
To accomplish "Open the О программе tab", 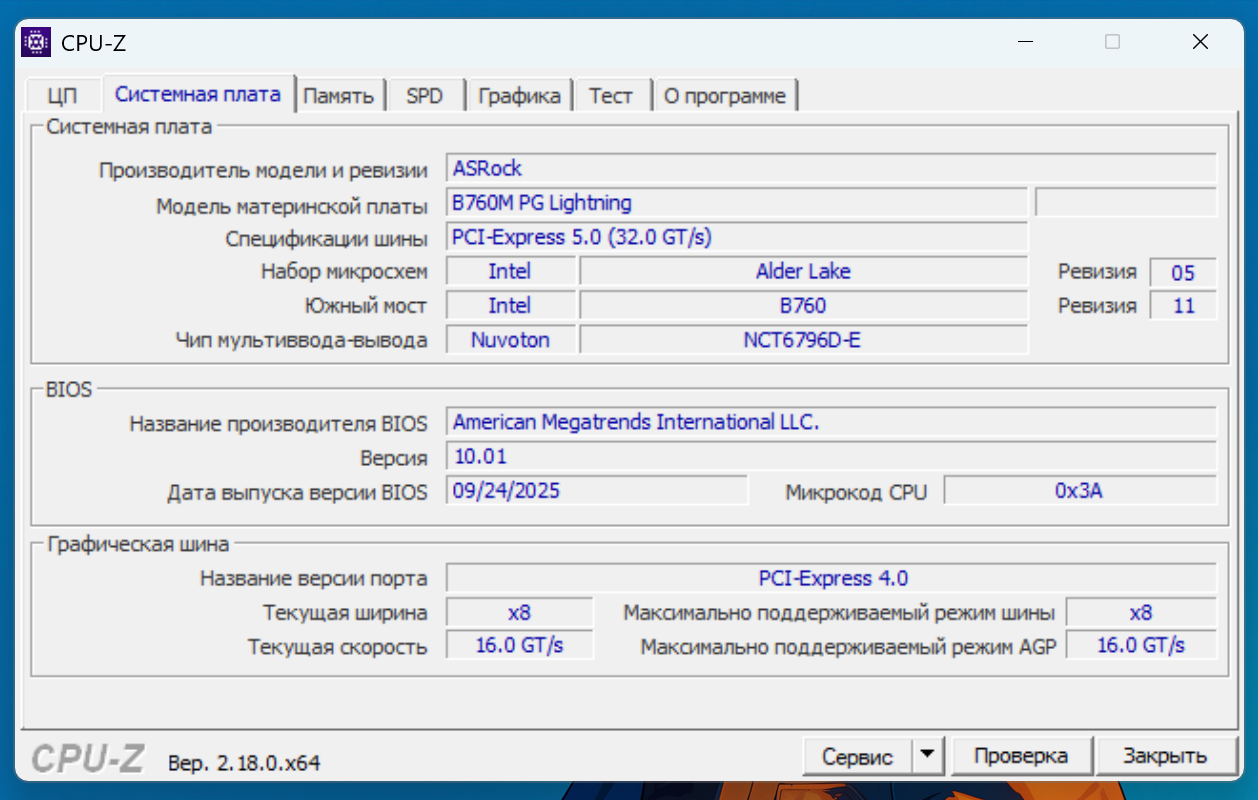I will pos(725,96).
